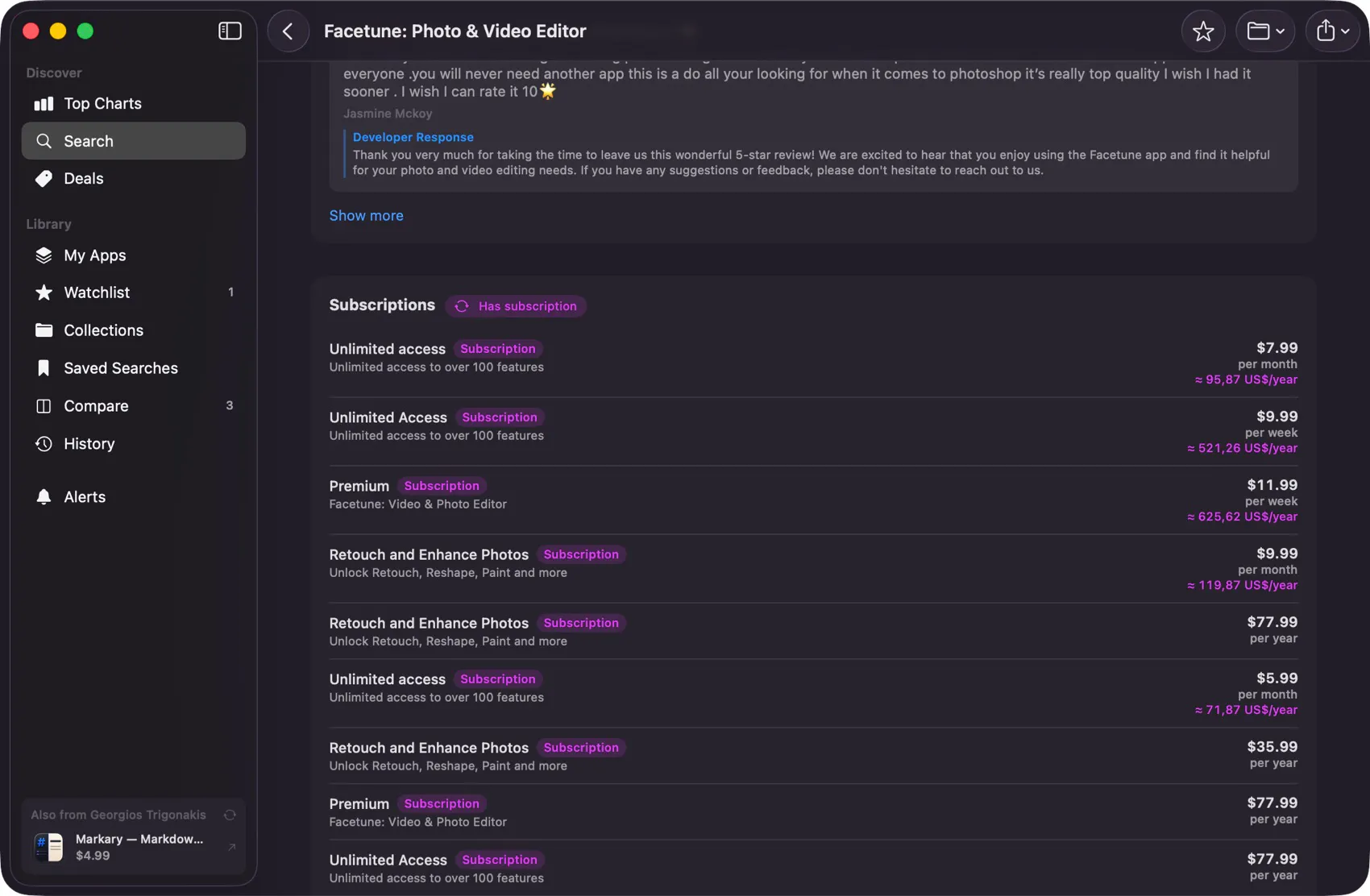Click Show more reviews link
The width and height of the screenshot is (1370, 896).
(x=366, y=216)
